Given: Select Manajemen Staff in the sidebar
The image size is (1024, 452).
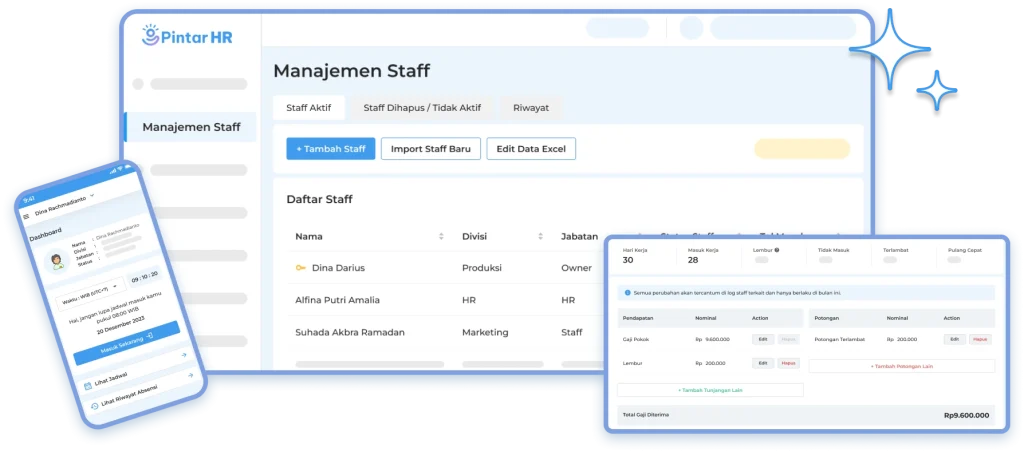Looking at the screenshot, I should (190, 127).
